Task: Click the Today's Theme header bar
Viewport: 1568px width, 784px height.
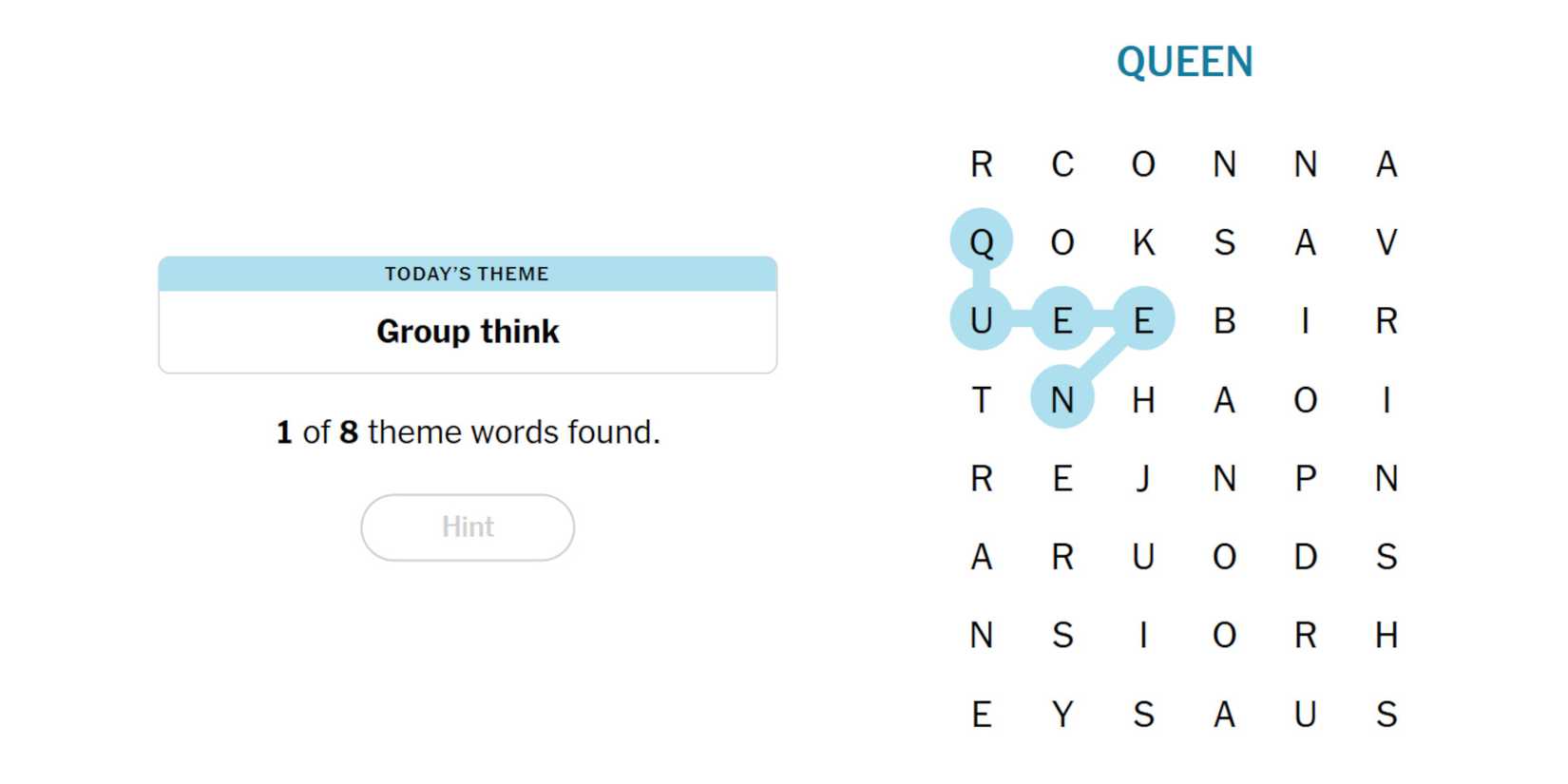Action: click(x=468, y=274)
